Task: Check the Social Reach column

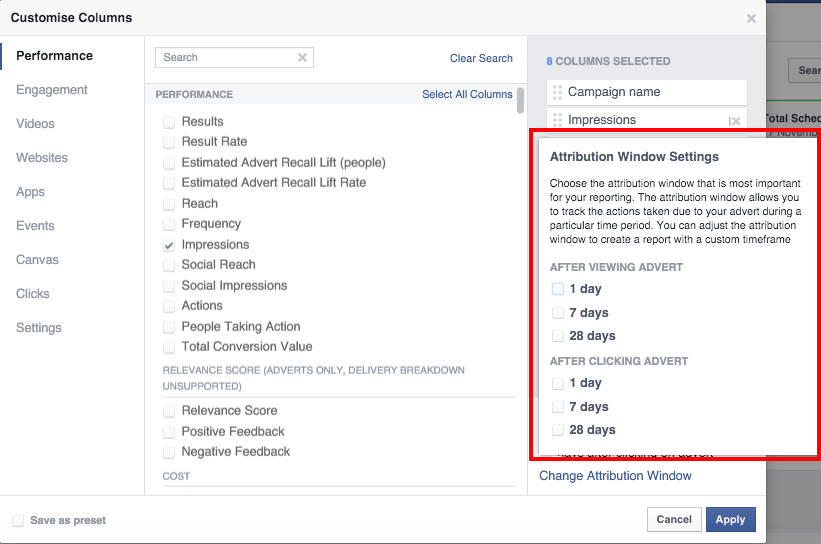Action: [x=169, y=265]
